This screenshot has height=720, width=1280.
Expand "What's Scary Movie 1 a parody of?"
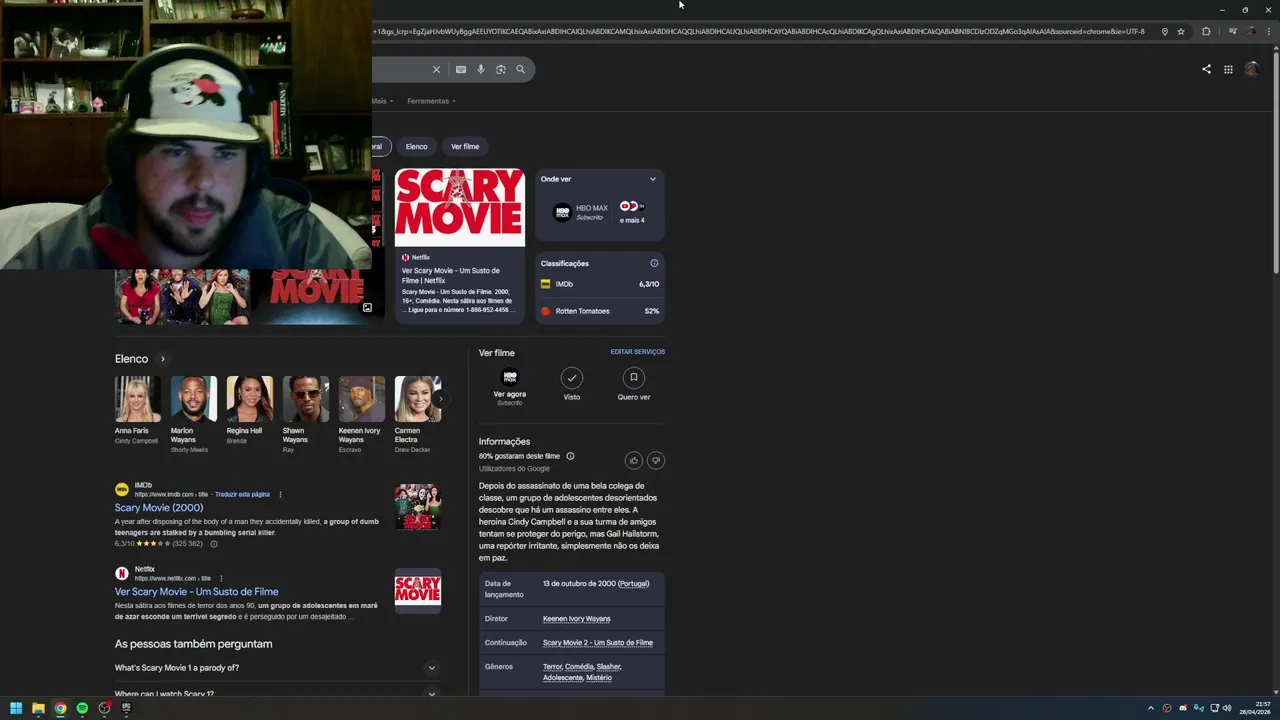[278, 667]
